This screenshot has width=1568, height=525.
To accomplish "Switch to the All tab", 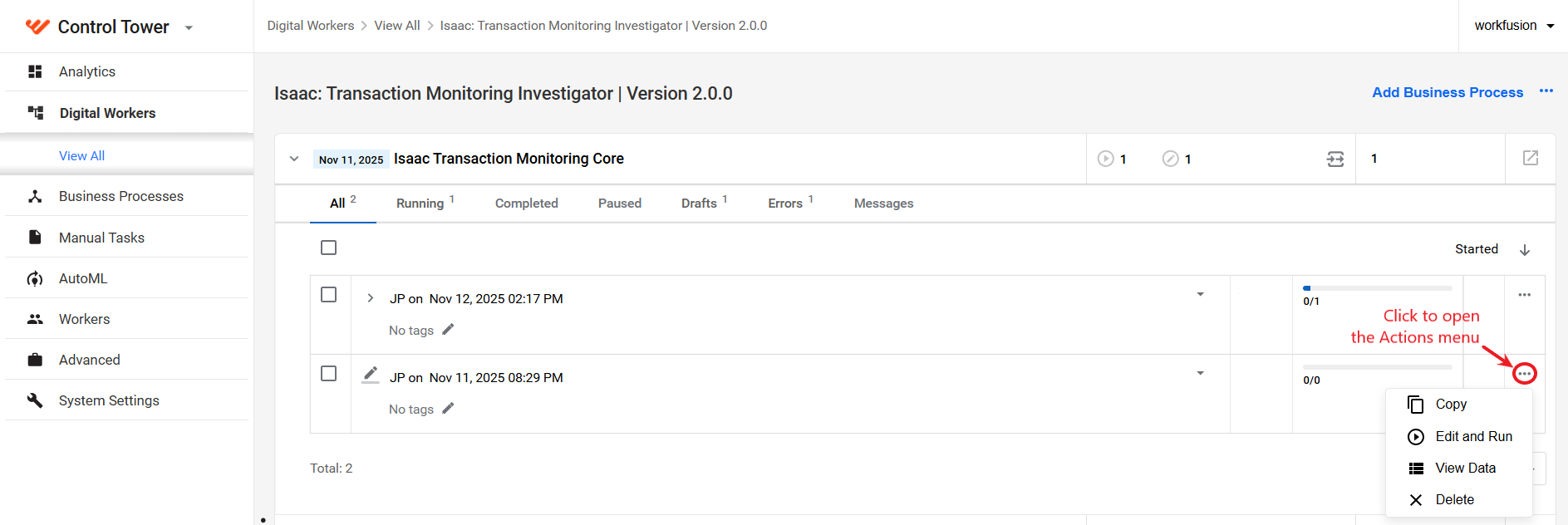I will [x=342, y=203].
